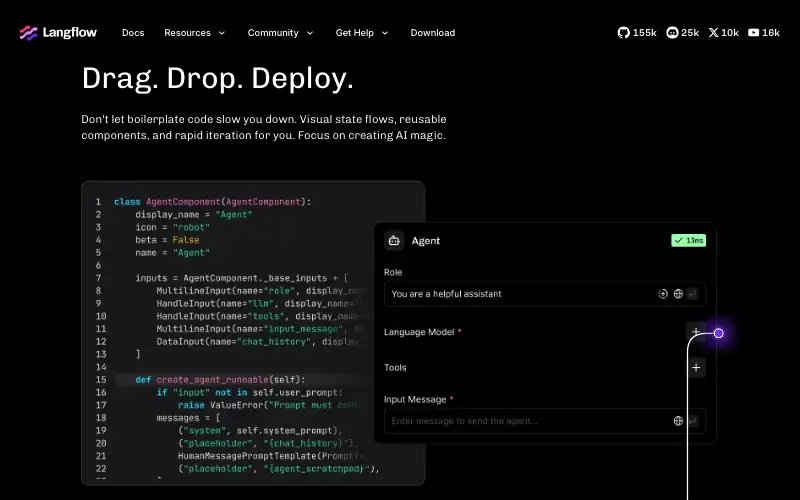Open the Discord link showing 25k

683,33
